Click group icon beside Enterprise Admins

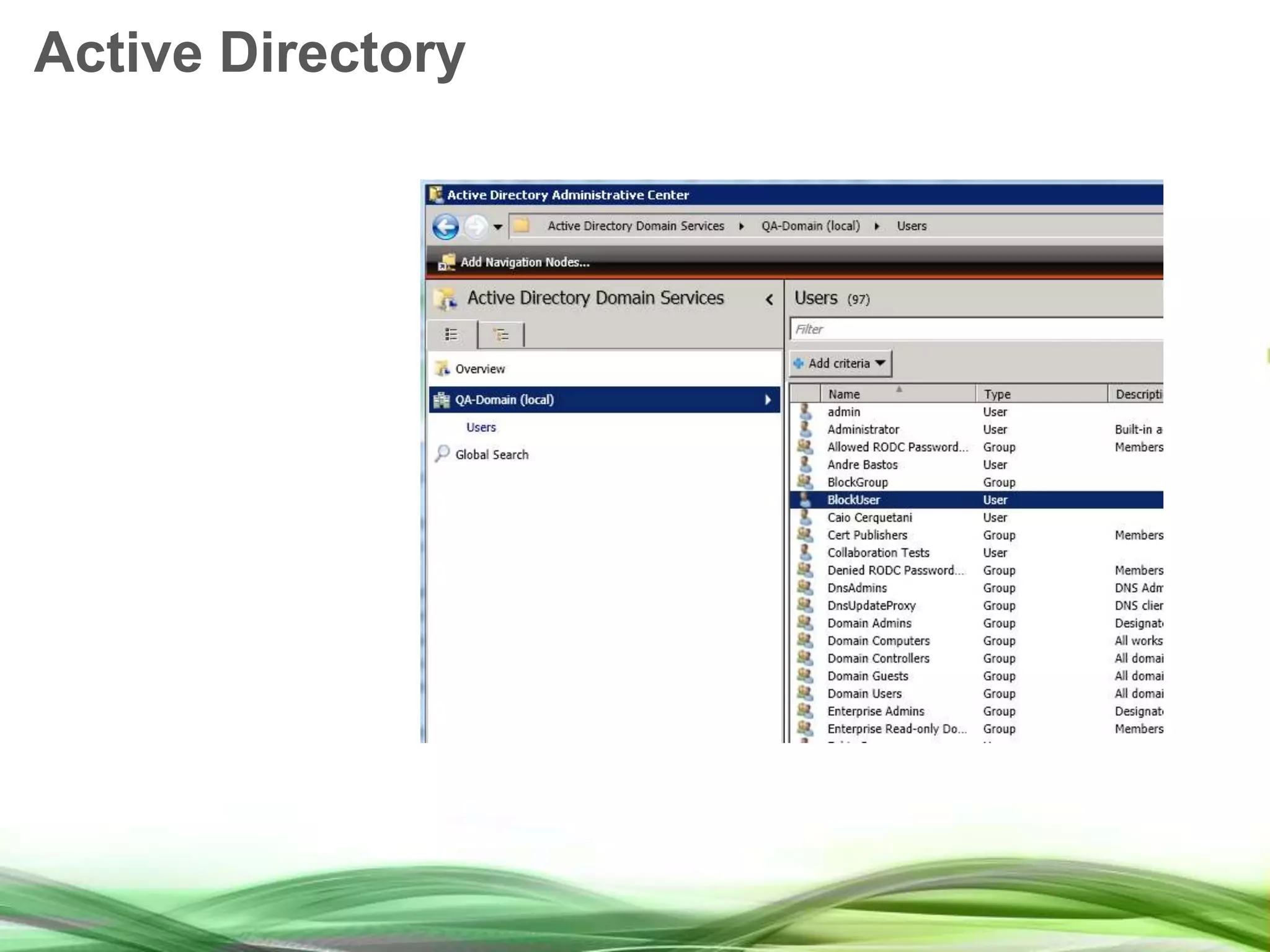[805, 711]
